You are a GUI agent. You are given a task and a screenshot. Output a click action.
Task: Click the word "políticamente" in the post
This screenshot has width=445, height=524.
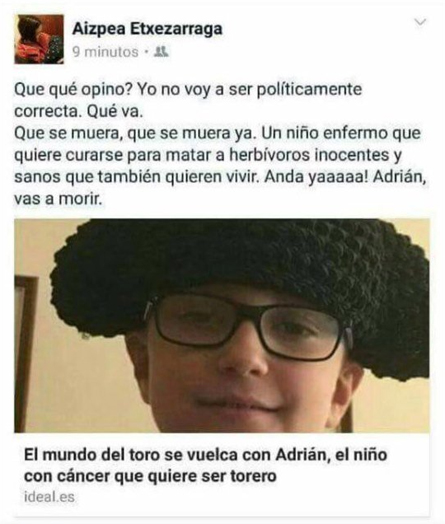[309, 90]
